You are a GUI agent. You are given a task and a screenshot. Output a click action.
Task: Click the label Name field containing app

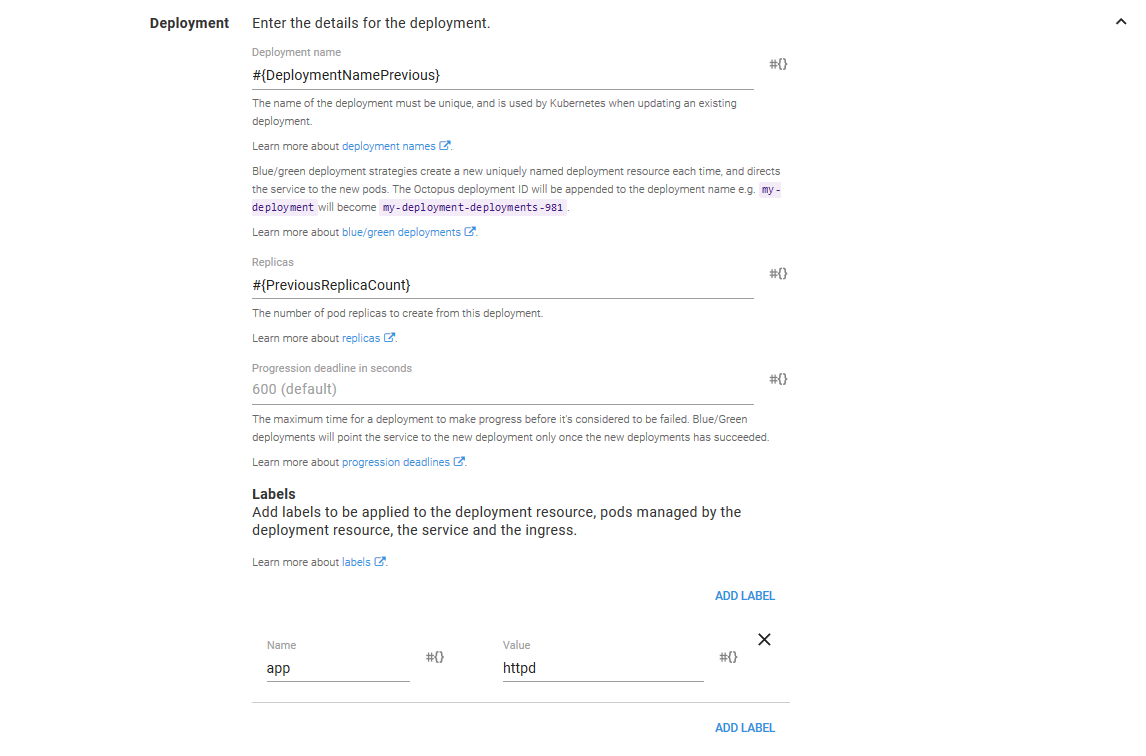[338, 668]
